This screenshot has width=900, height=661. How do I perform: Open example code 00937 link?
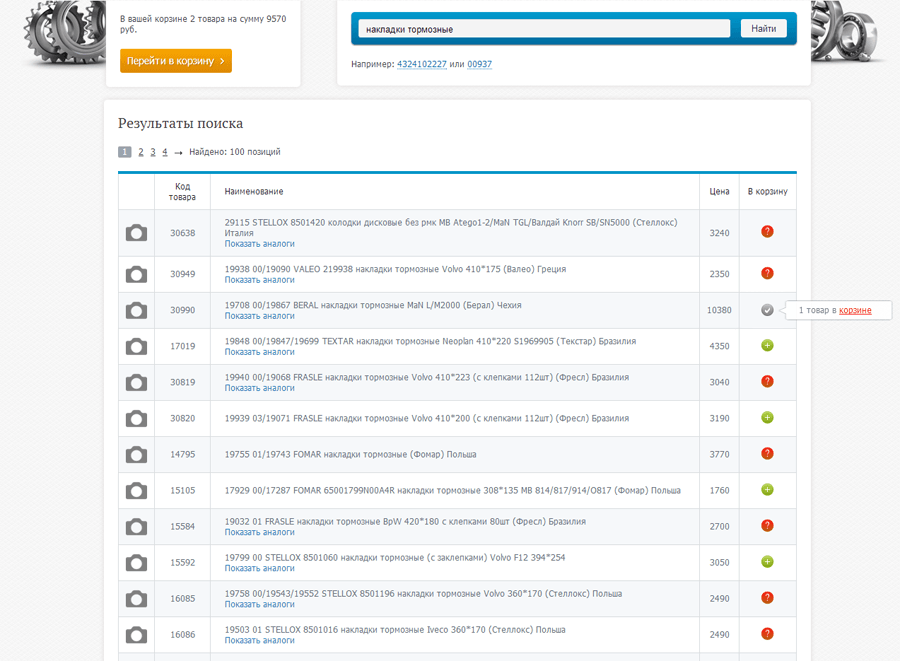pyautogui.click(x=479, y=64)
